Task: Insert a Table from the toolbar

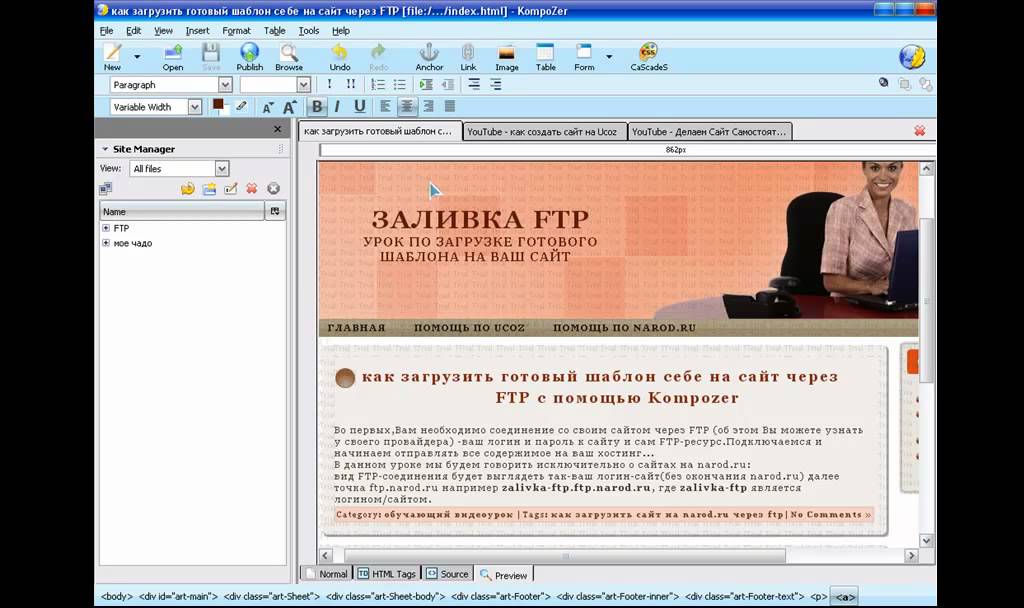Action: coord(545,56)
